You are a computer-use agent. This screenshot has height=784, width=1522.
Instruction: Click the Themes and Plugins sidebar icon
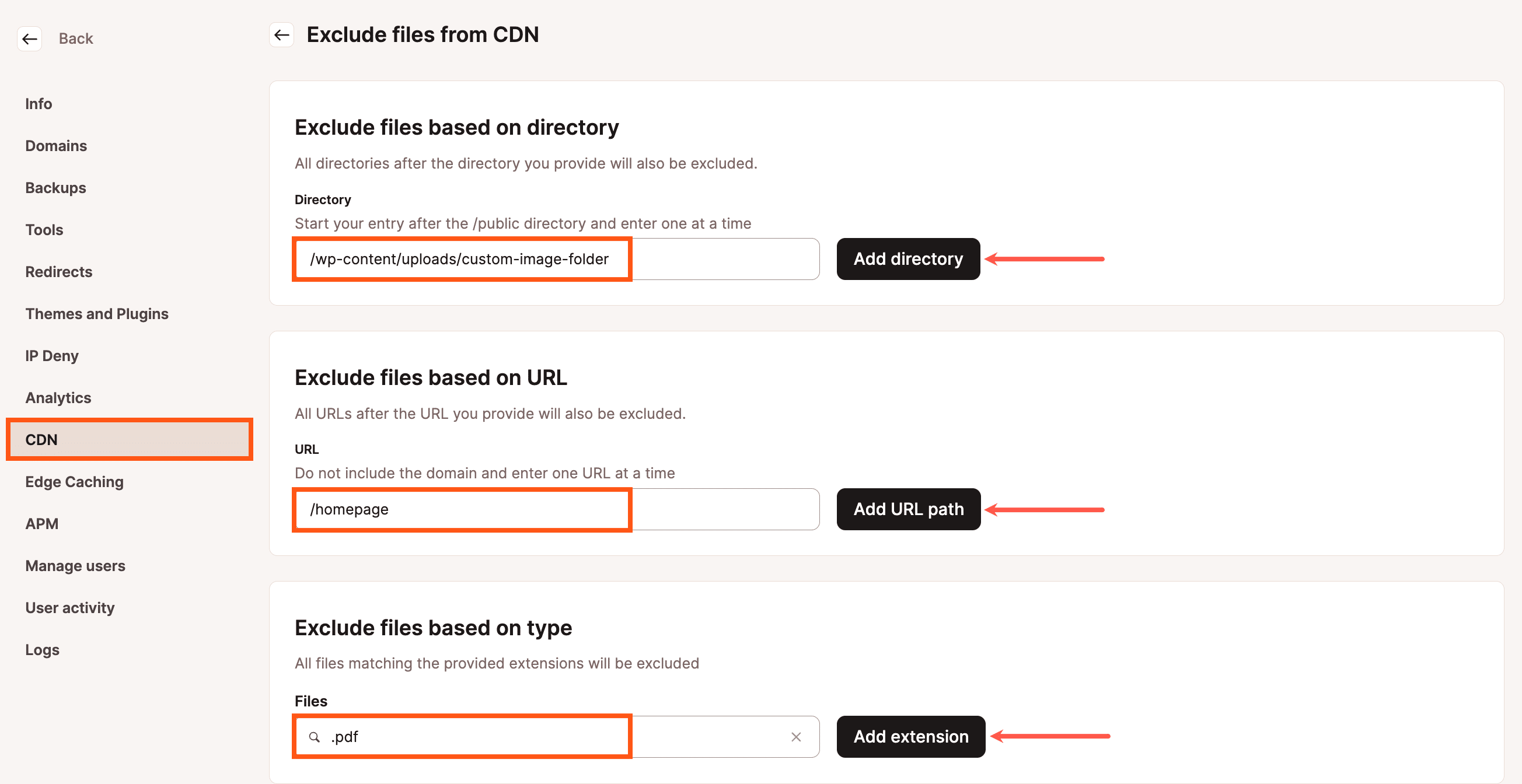click(96, 313)
